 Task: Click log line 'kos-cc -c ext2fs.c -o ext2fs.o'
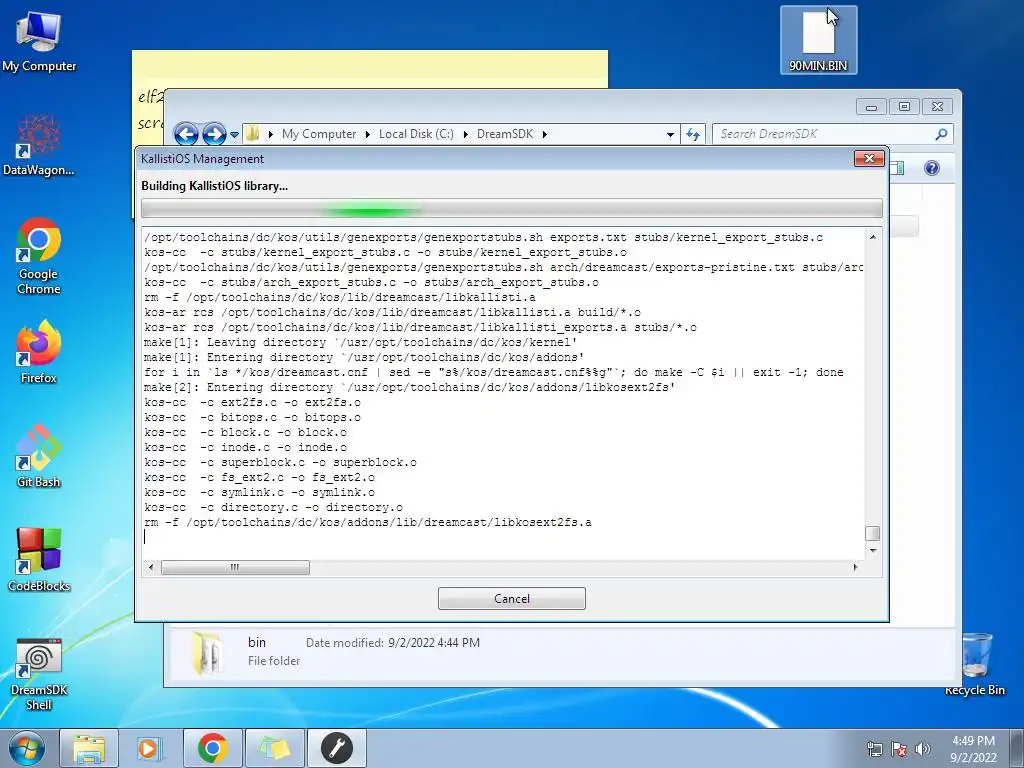252,402
